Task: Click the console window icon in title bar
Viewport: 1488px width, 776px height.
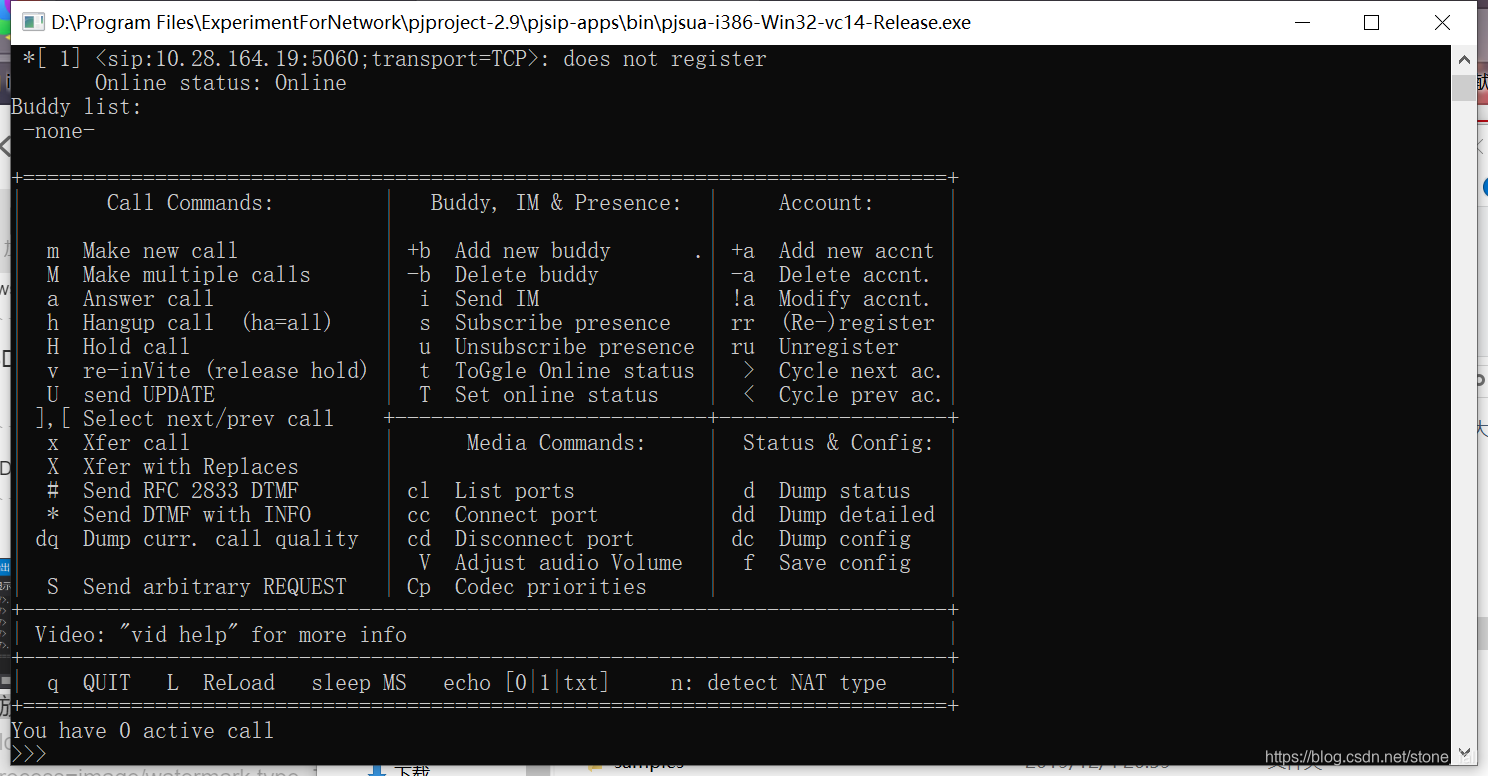Action: point(32,22)
